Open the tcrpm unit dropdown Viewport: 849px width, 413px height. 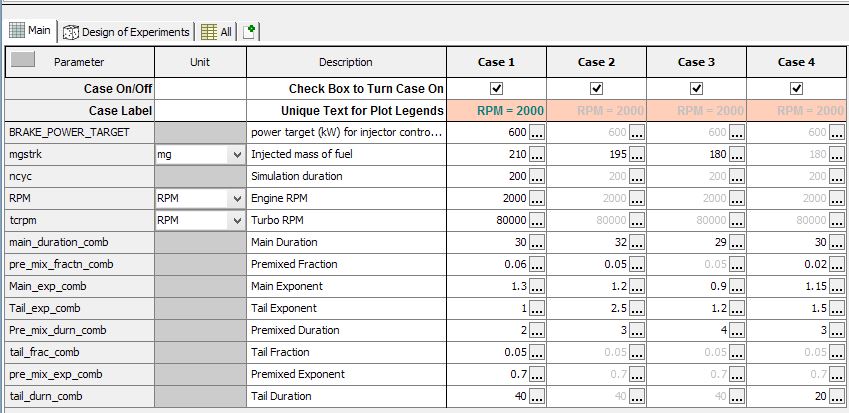tap(237, 221)
